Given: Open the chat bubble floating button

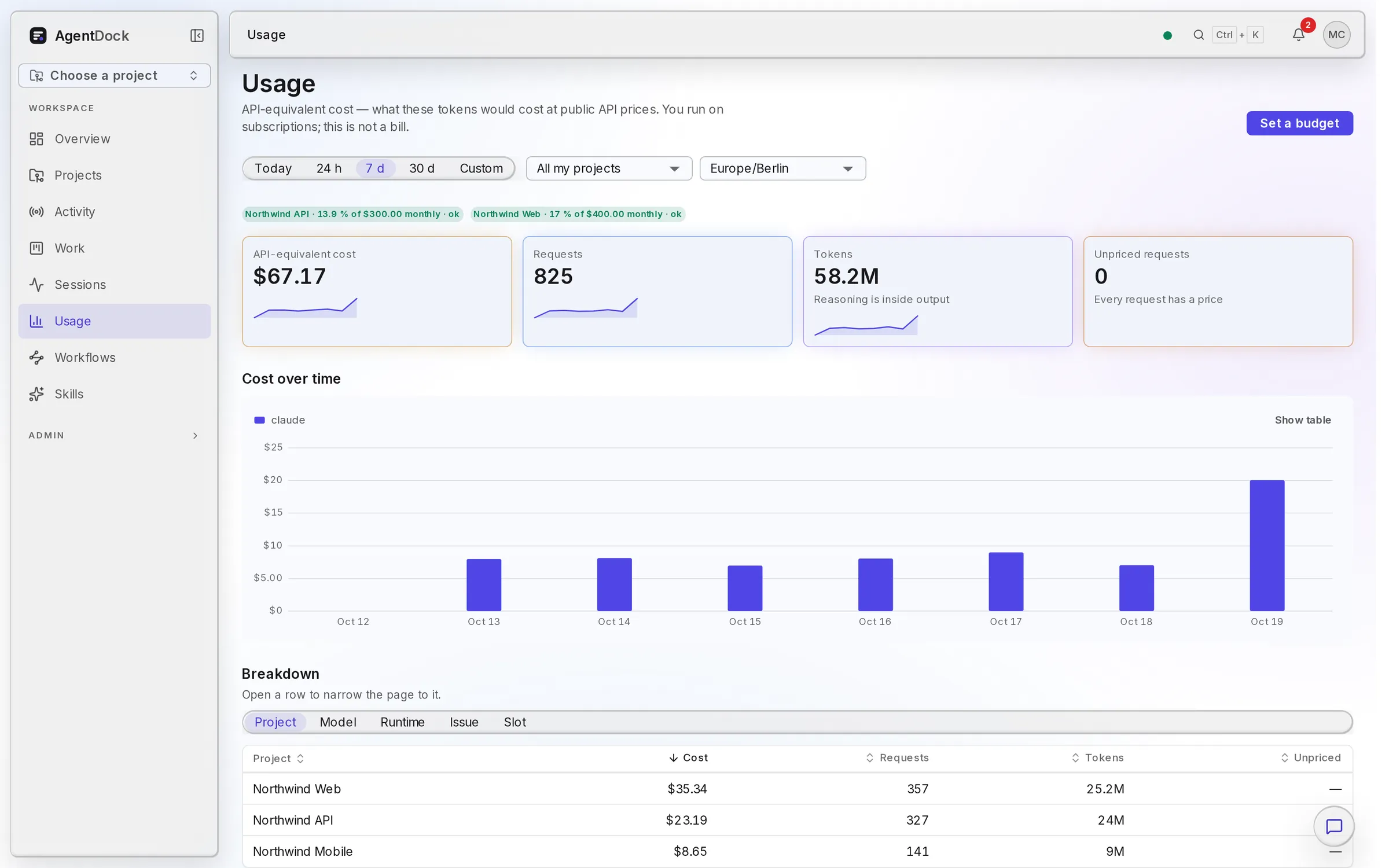Looking at the screenshot, I should [x=1333, y=826].
